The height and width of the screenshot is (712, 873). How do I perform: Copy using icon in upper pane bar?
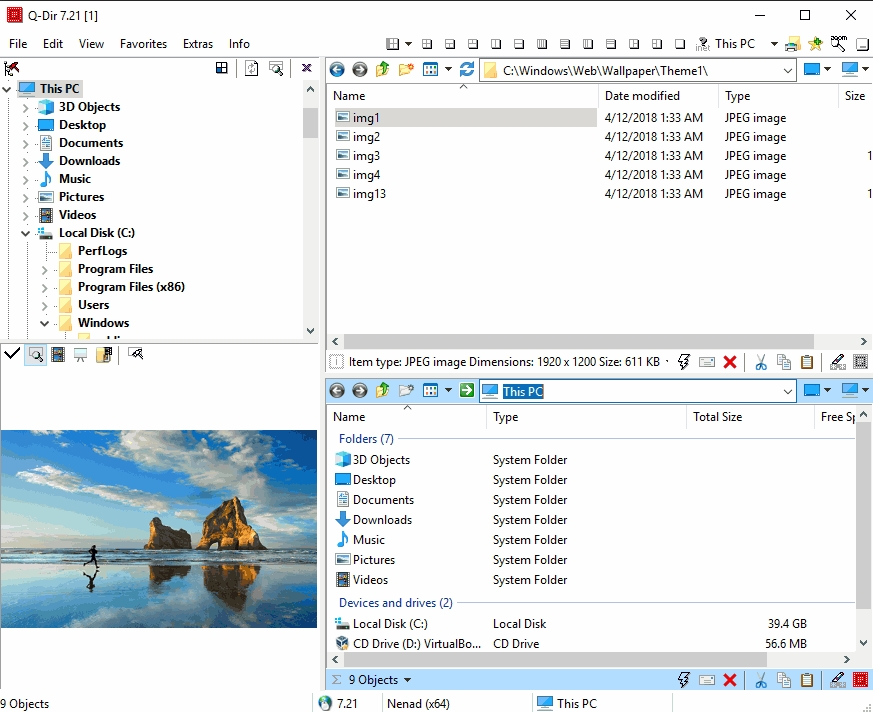click(x=784, y=362)
